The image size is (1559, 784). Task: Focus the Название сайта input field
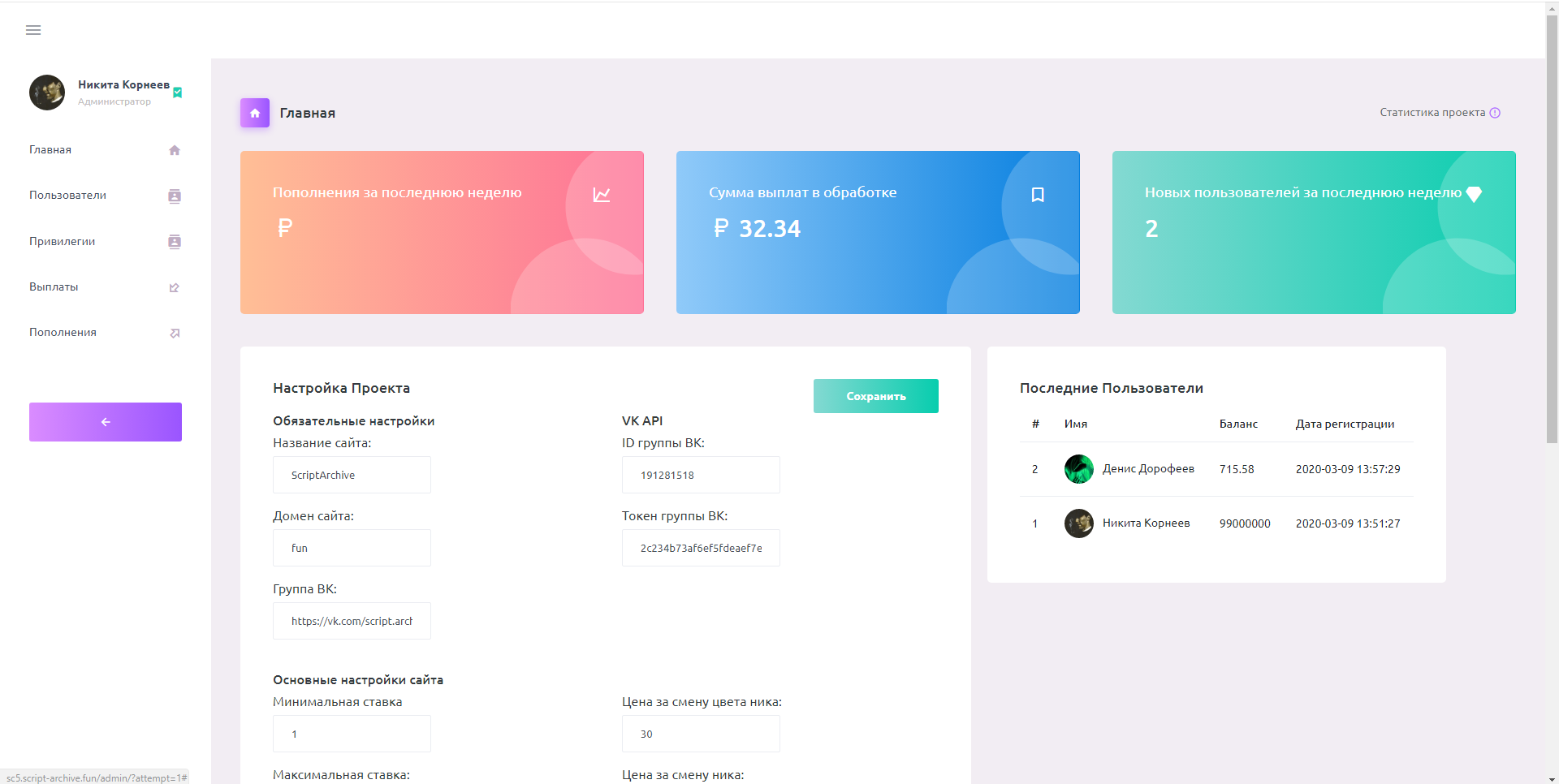[x=352, y=475]
